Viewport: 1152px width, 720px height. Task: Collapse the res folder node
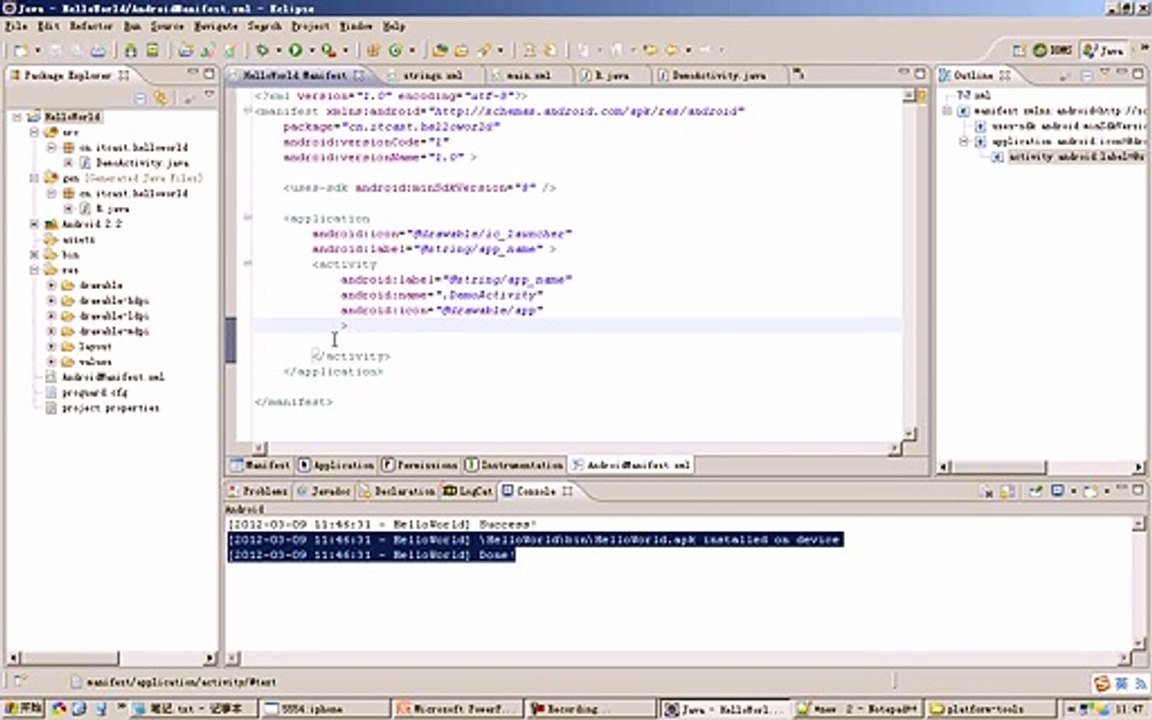coord(34,270)
